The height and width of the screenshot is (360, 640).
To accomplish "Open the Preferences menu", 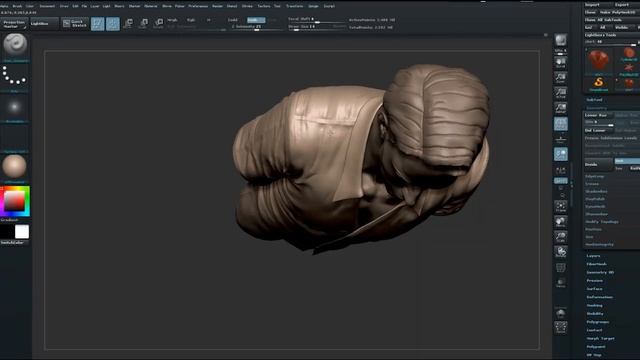I will click(198, 6).
